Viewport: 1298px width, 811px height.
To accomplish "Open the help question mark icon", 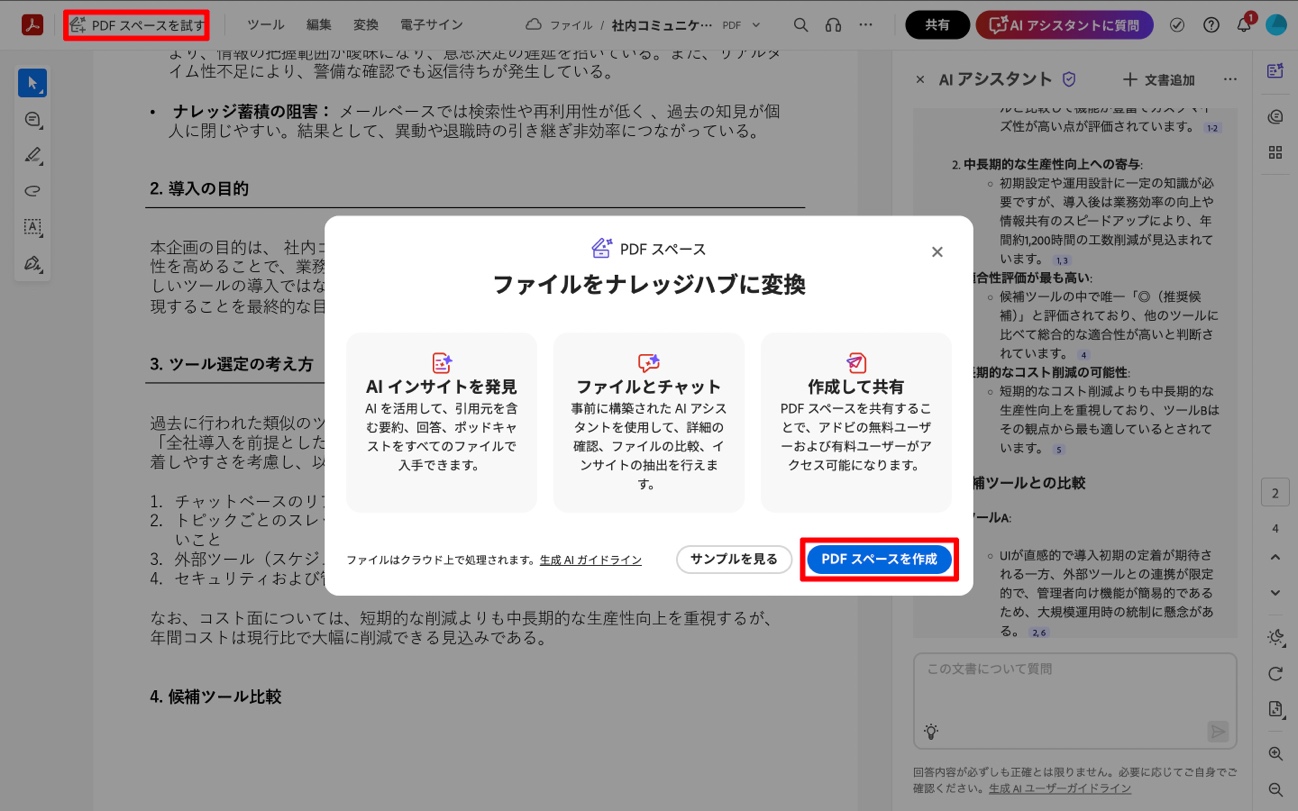I will tap(1211, 25).
